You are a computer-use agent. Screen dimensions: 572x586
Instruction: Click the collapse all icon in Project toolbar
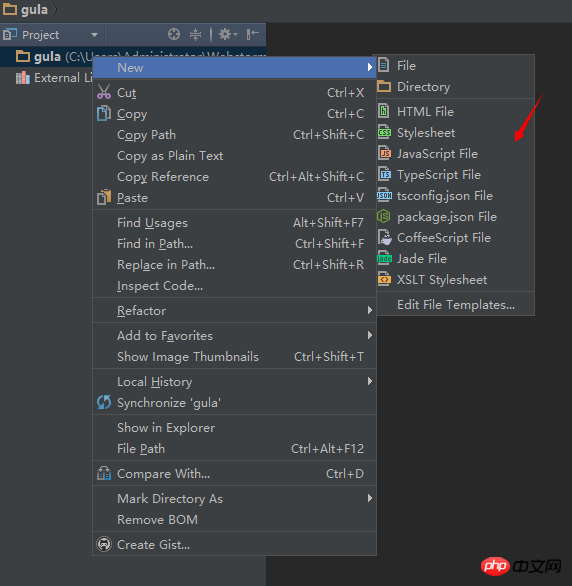pos(195,34)
